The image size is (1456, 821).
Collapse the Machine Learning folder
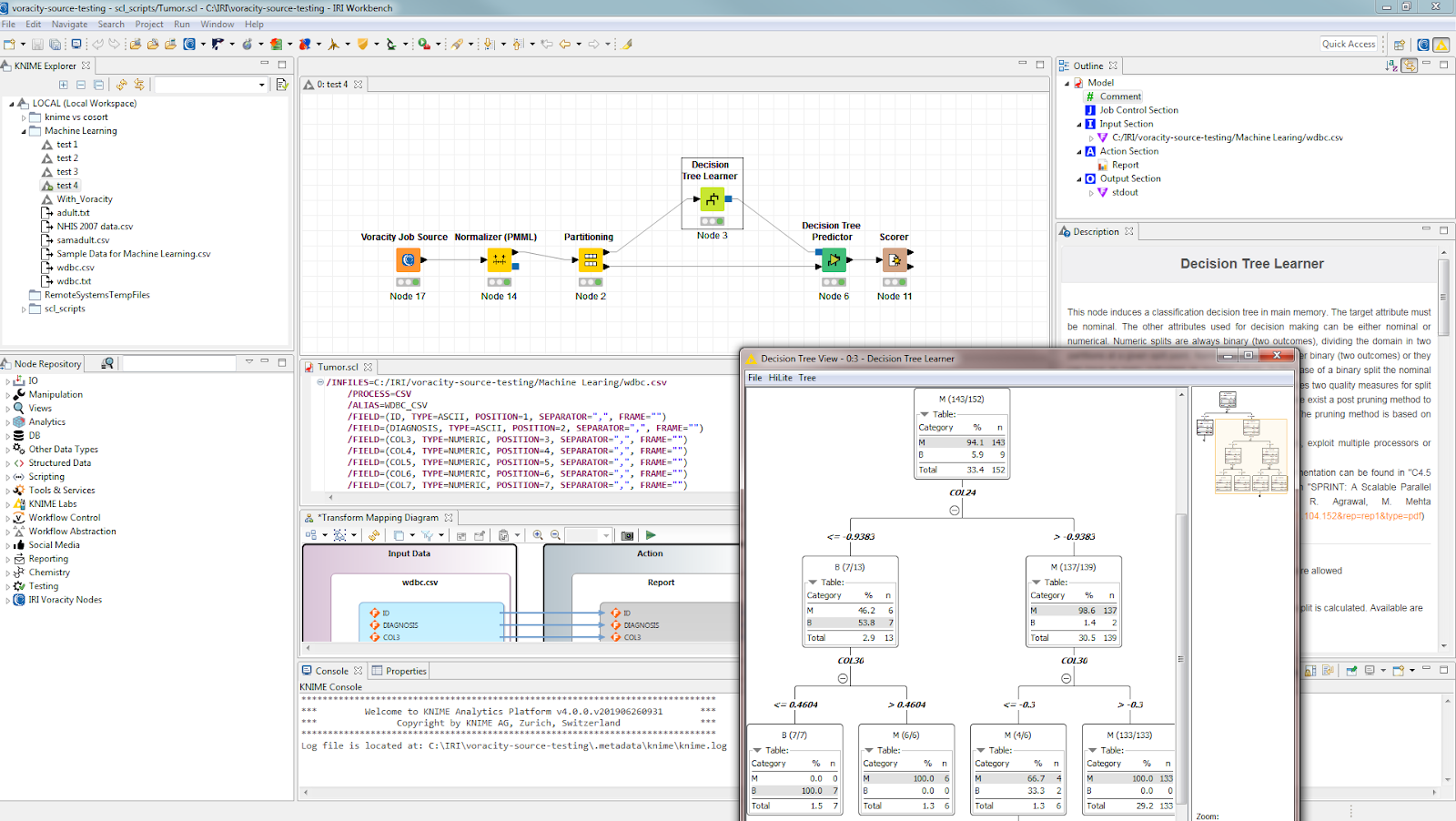pos(24,131)
